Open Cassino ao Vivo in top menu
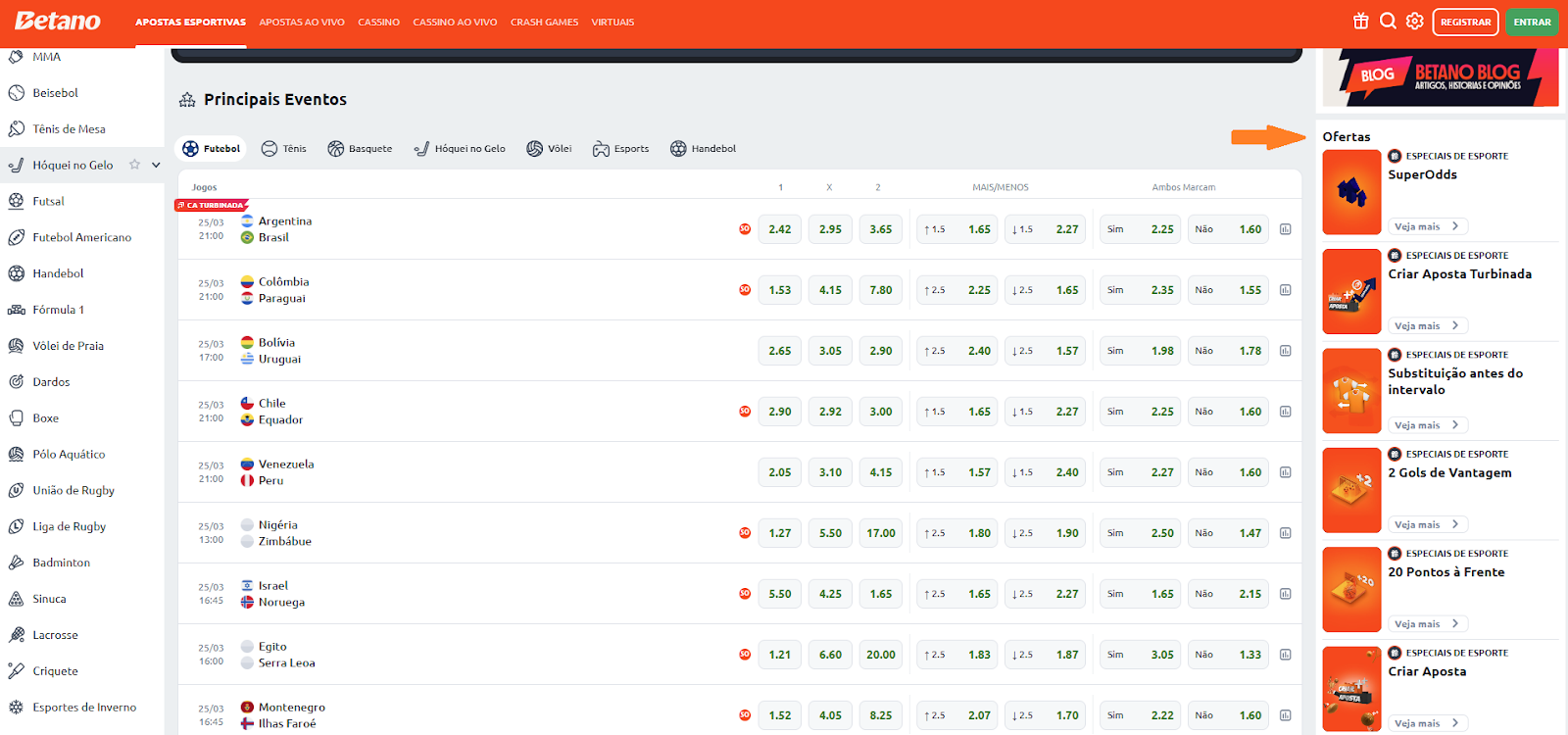The height and width of the screenshot is (735, 1568). (x=455, y=22)
